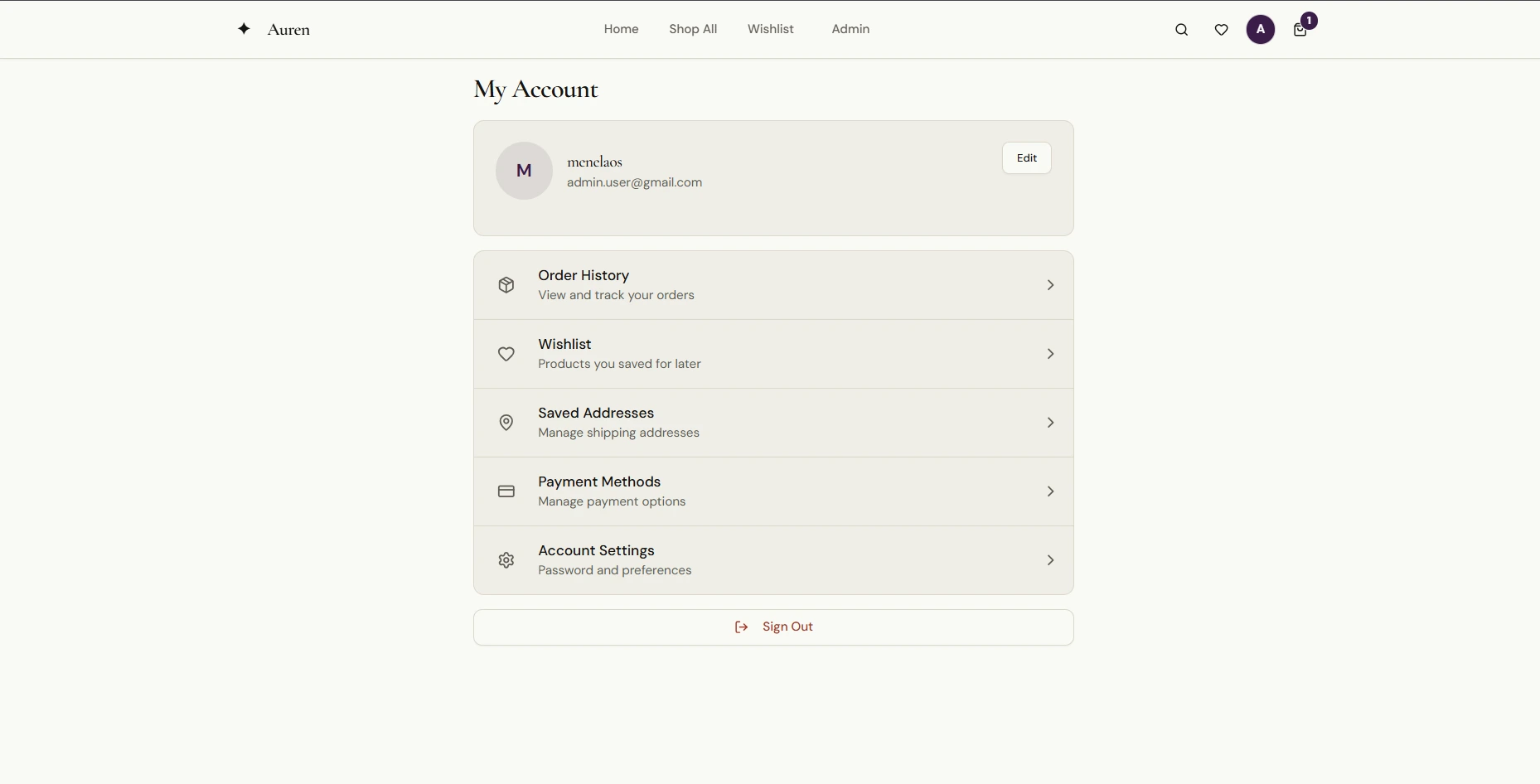Open the shopping cart icon
The image size is (1540, 784).
point(1300,31)
